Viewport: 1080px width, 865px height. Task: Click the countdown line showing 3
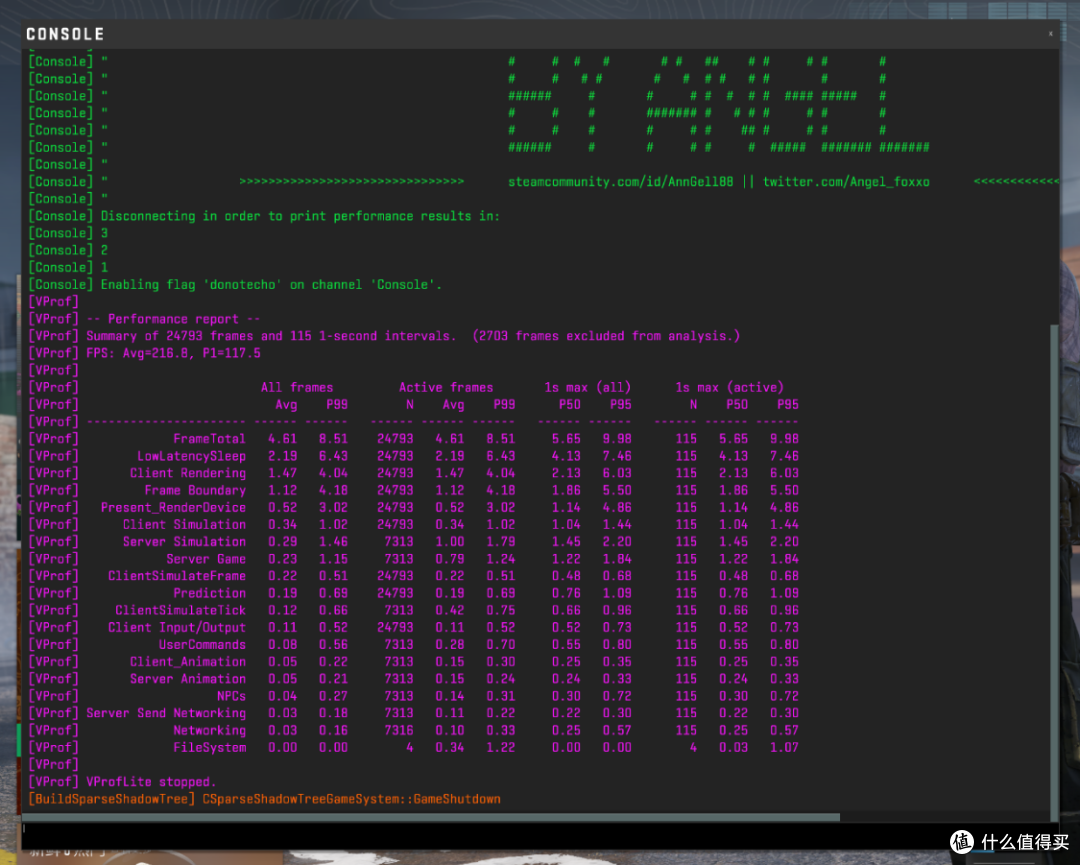[x=104, y=233]
